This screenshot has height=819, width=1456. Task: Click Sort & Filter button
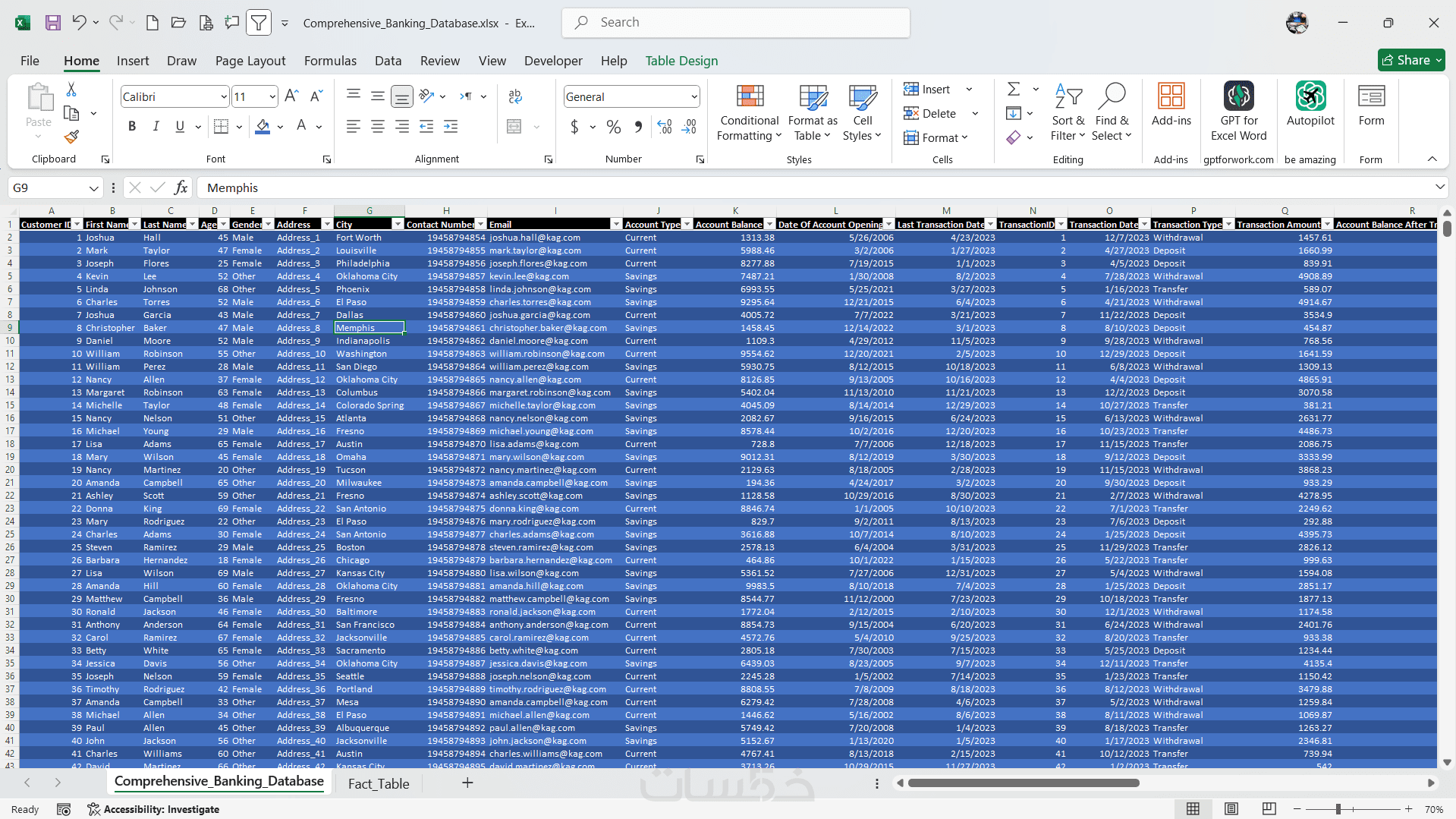click(x=1068, y=112)
